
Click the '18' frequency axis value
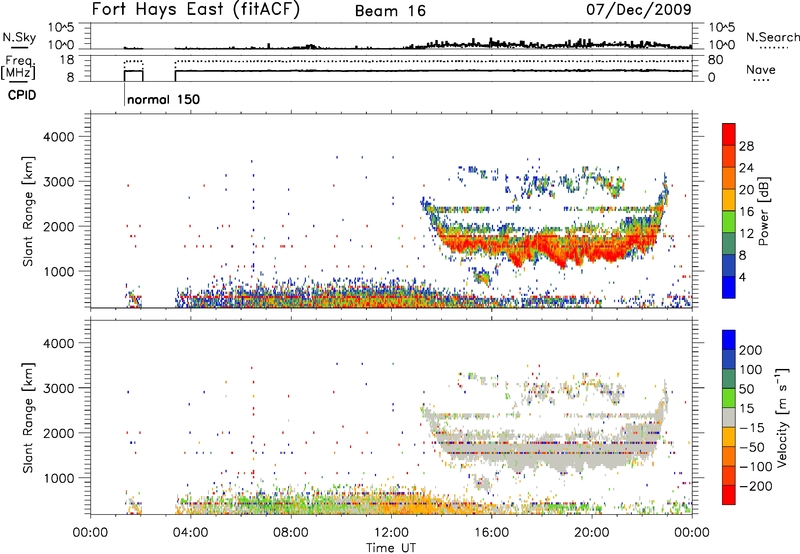click(66, 60)
